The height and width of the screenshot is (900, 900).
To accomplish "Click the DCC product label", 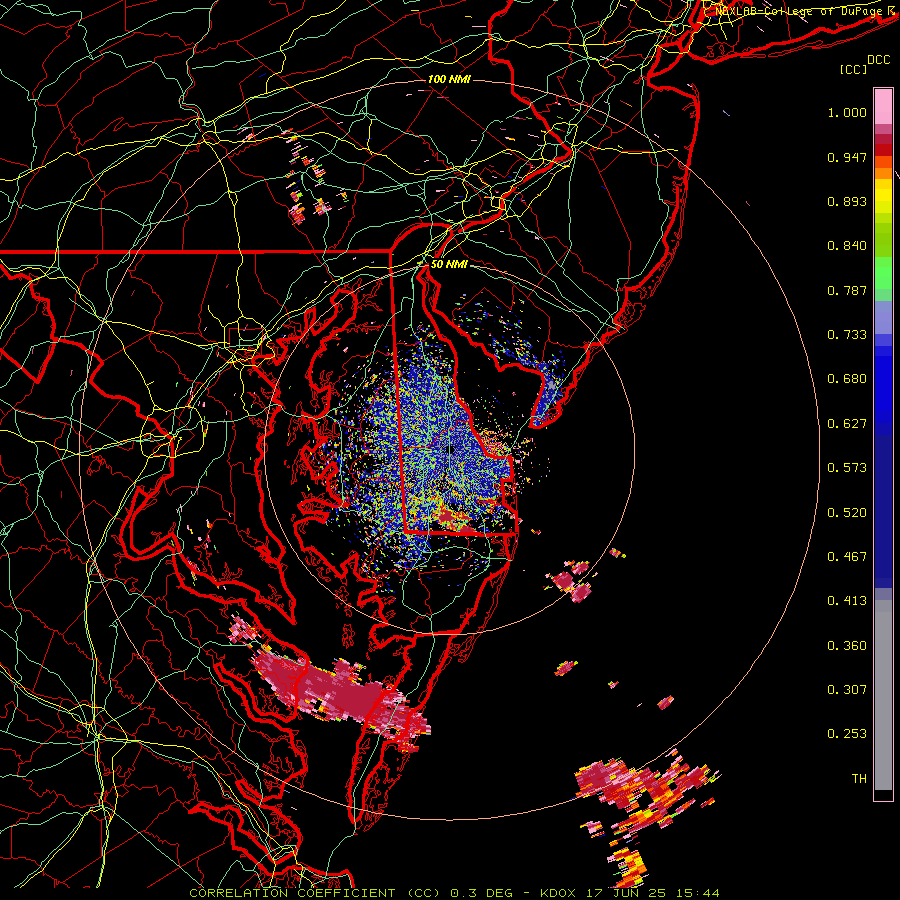I will (x=879, y=60).
